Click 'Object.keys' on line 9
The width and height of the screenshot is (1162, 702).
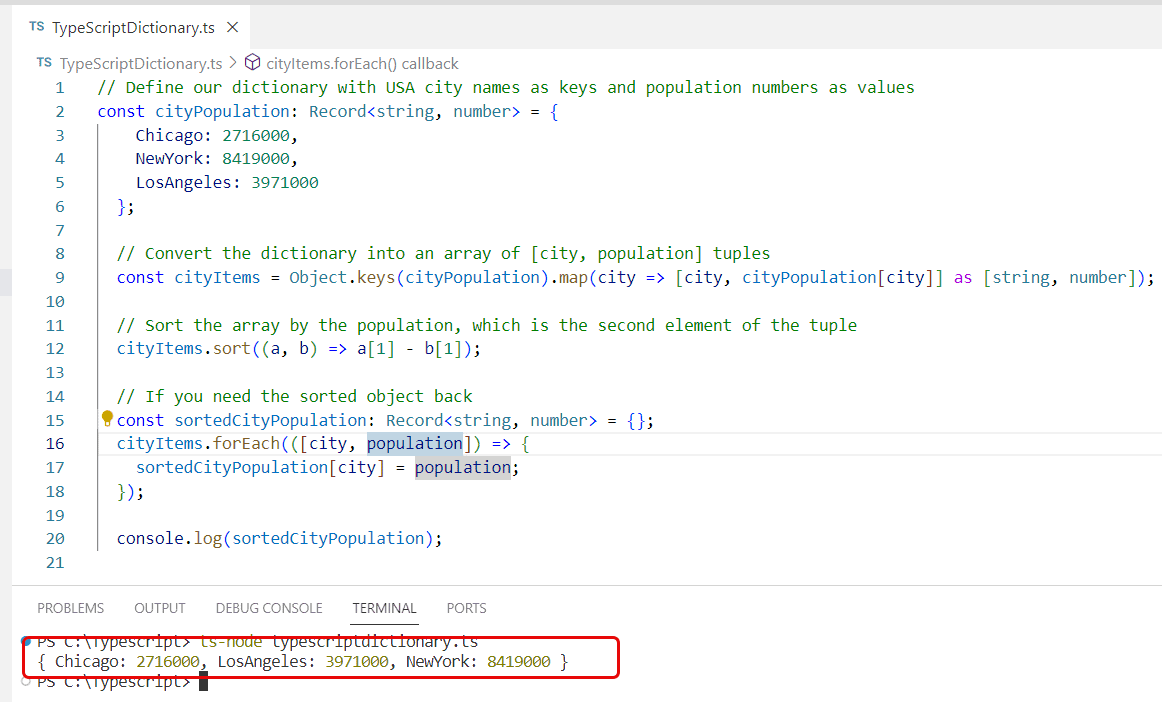342,277
